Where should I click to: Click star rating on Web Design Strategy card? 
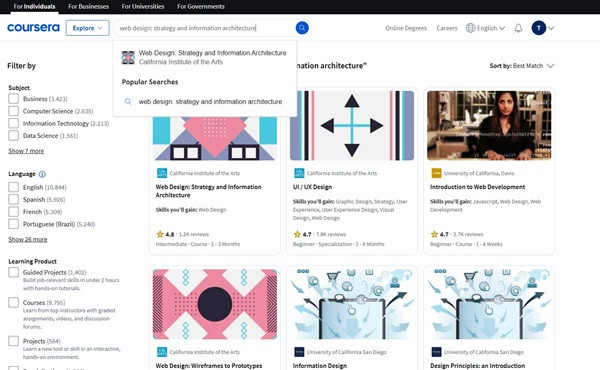[x=160, y=234]
